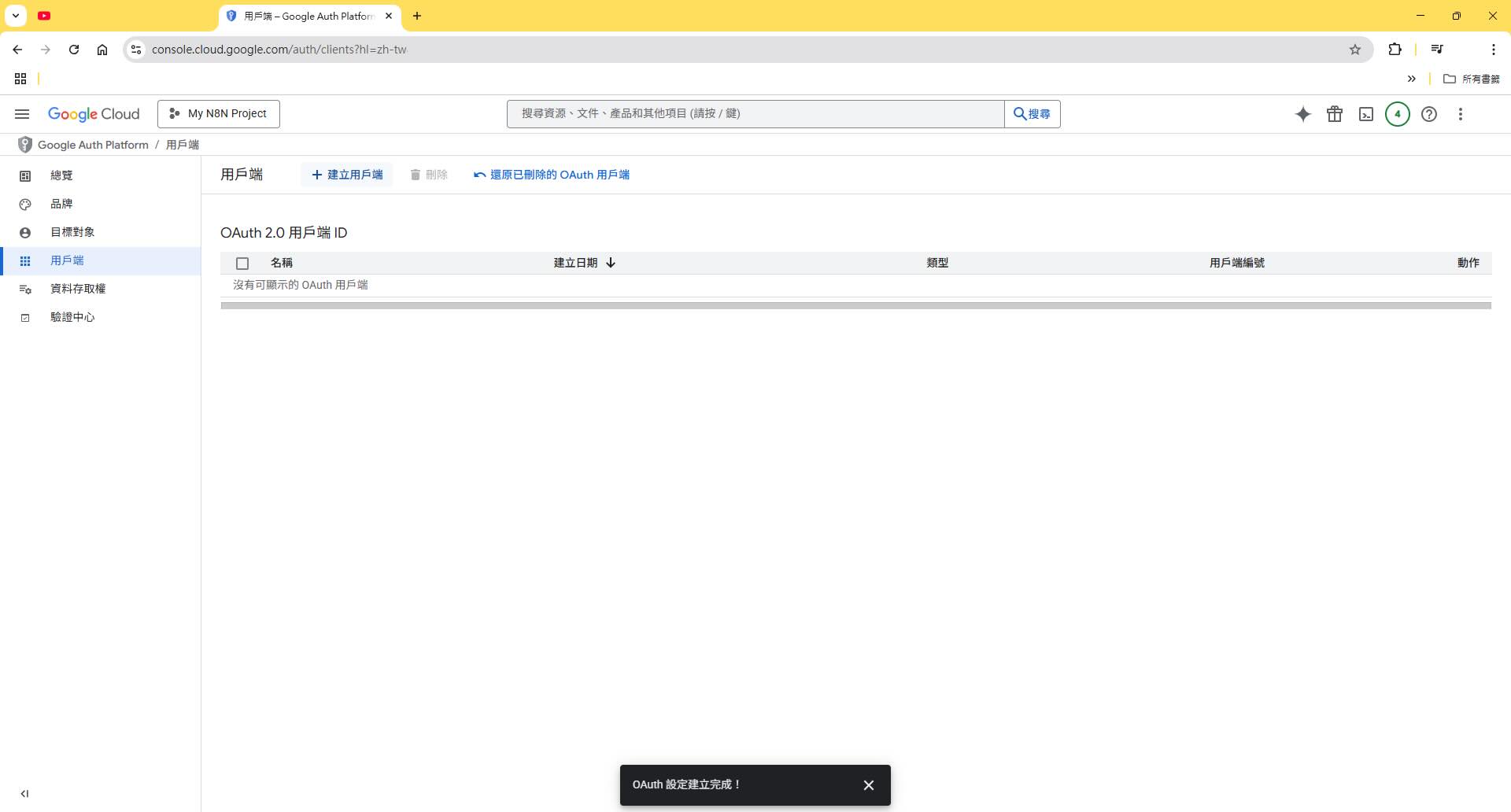Screen dimensions: 1511x812
Task: Click 建立用戶端 to create a client
Action: pyautogui.click(x=347, y=175)
